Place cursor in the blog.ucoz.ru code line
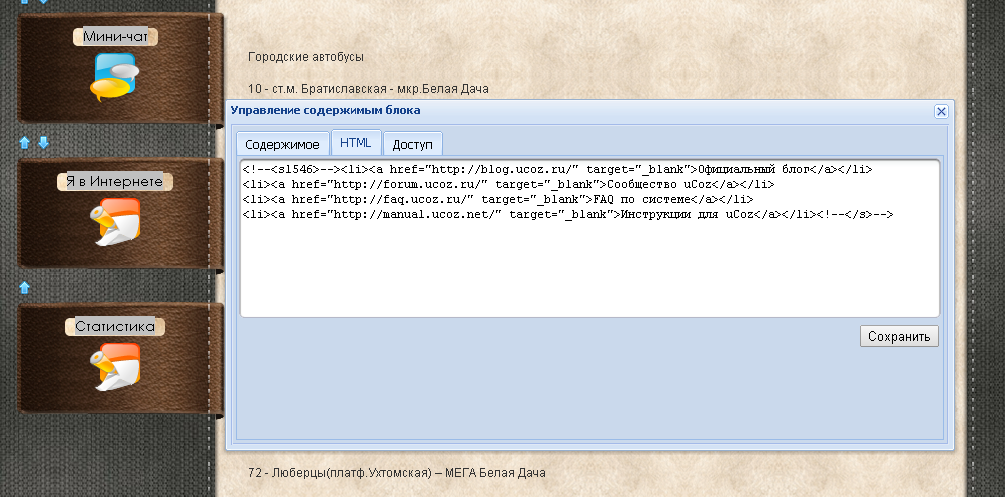Image resolution: width=1005 pixels, height=497 pixels. 558,170
